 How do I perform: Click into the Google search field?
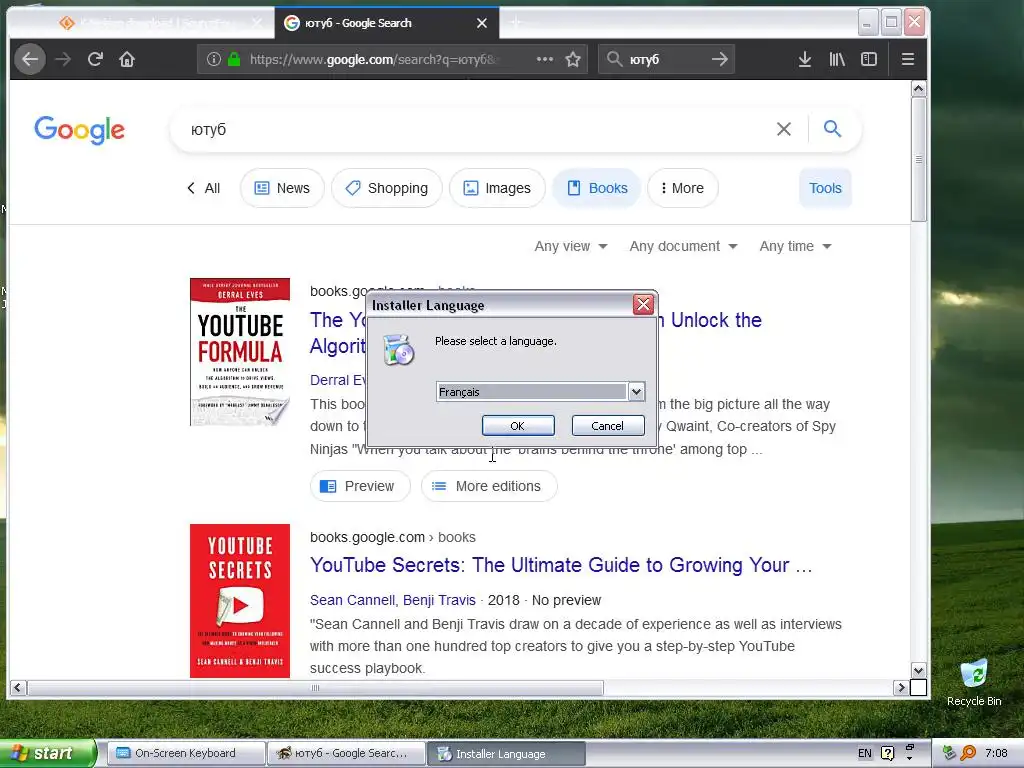(477, 129)
